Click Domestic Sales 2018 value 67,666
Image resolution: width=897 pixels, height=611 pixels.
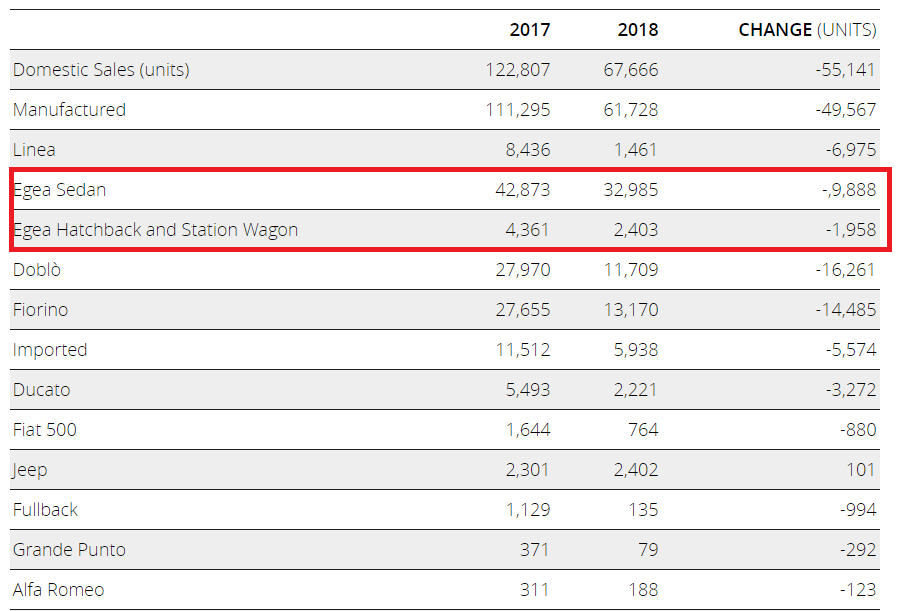[631, 70]
